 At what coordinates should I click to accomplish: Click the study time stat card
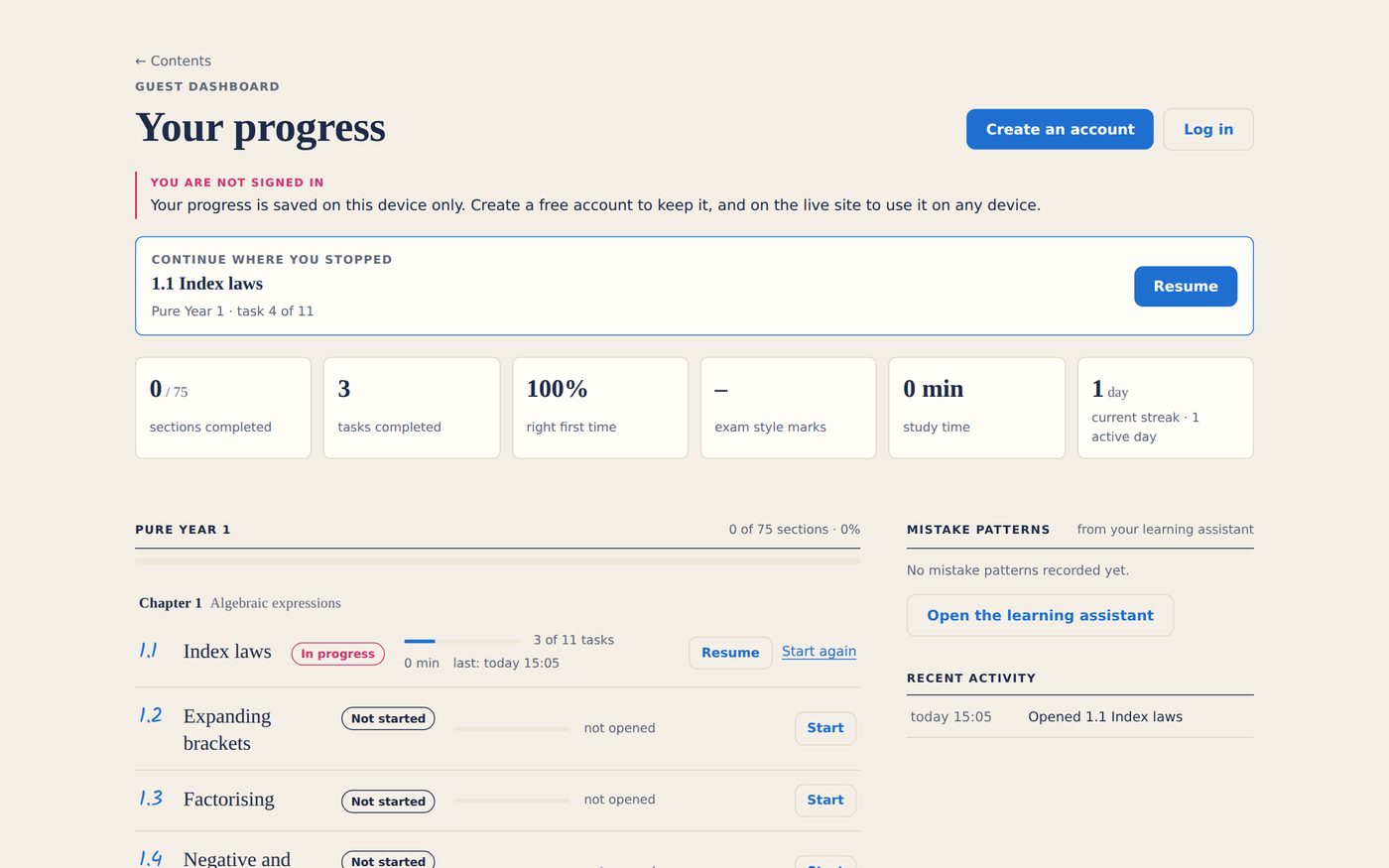coord(976,408)
